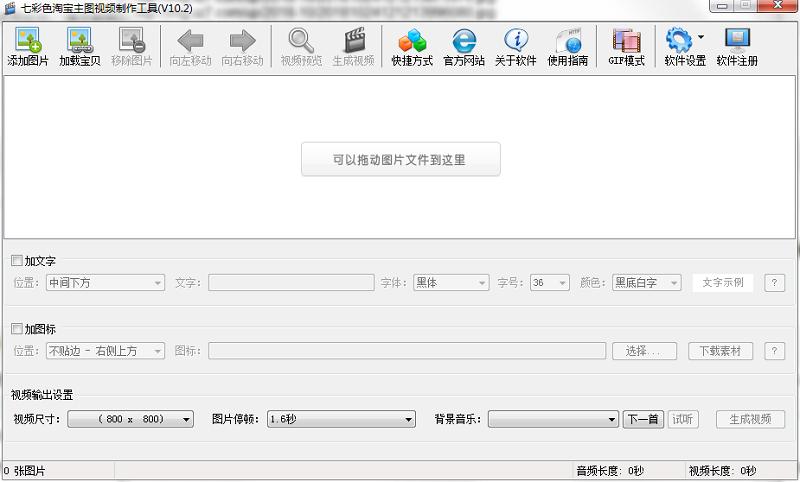Image resolution: width=800 pixels, height=482 pixels.
Task: Open icon position dropdown 不贴边 - 右侧上方
Action: point(105,351)
